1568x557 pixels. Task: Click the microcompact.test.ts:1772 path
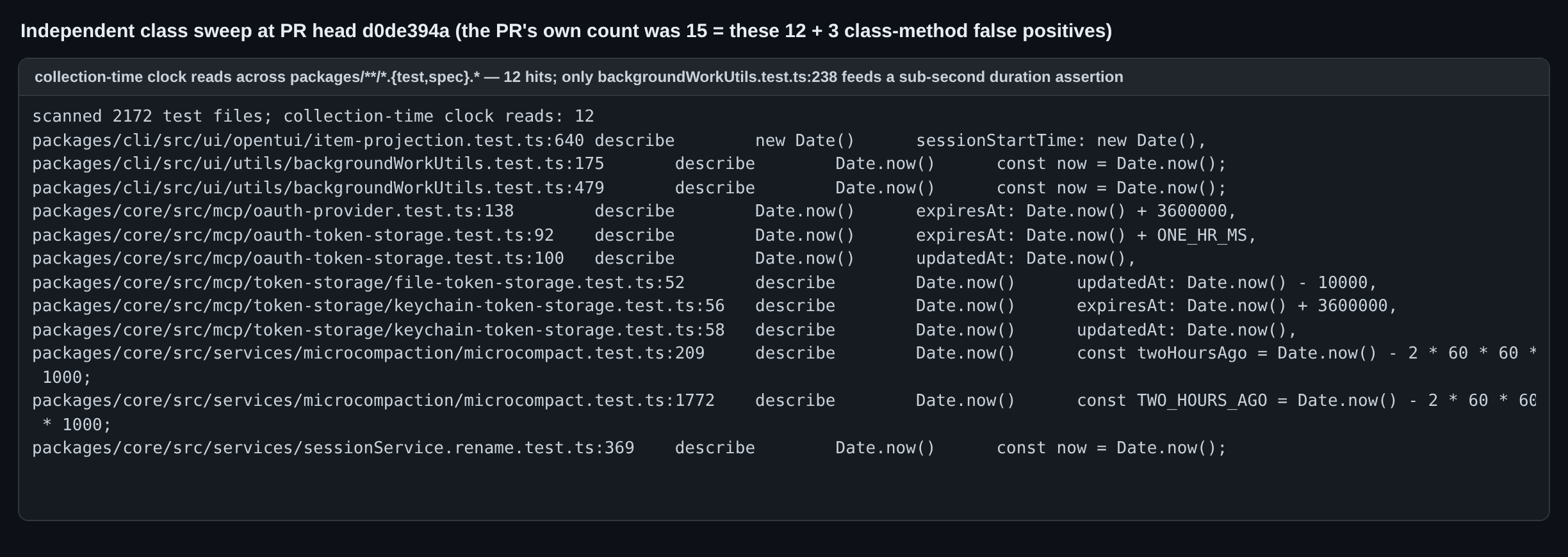[x=373, y=400]
